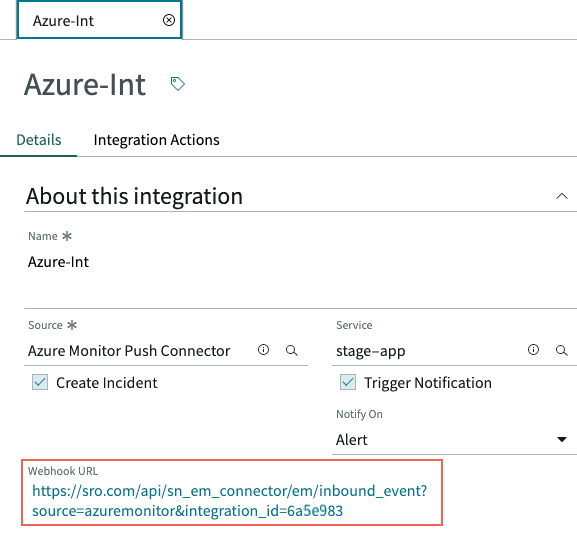Viewport: 577px width, 536px height.
Task: Click the Service label
Action: coord(354,325)
